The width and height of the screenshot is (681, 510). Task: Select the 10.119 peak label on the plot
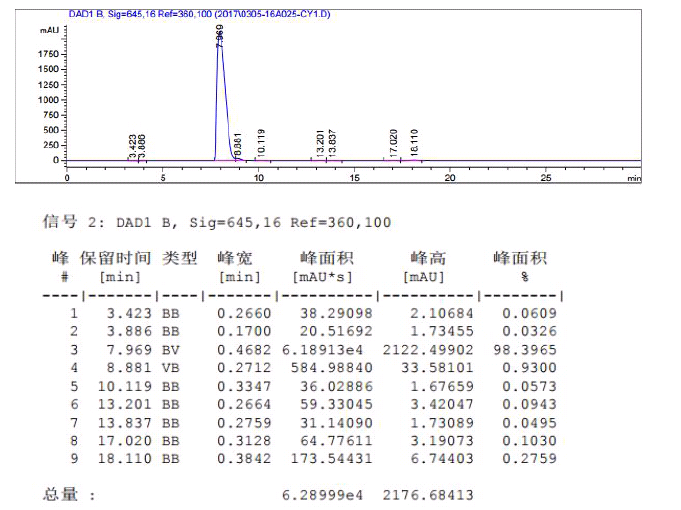[260, 141]
